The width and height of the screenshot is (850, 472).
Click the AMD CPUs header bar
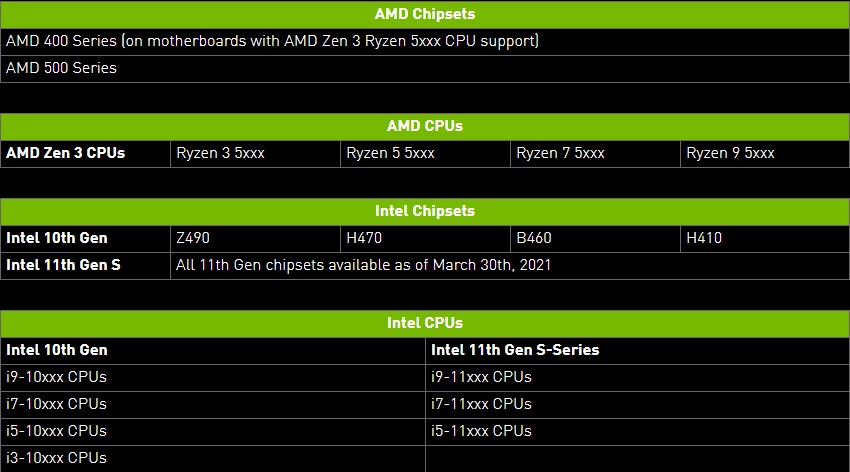(x=425, y=126)
